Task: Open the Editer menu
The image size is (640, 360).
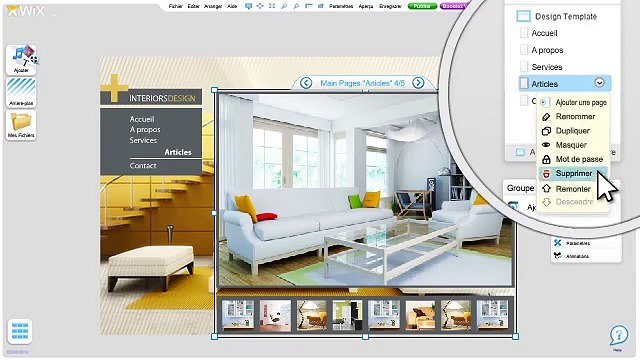Action: pyautogui.click(x=193, y=6)
